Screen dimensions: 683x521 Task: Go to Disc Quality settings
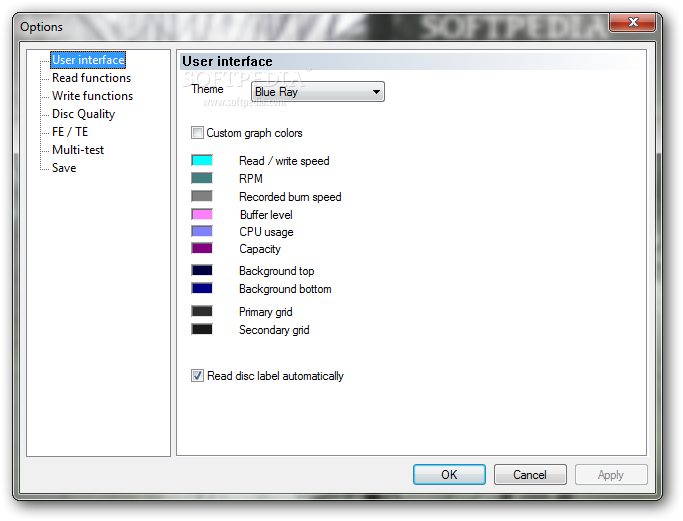pyautogui.click(x=84, y=114)
